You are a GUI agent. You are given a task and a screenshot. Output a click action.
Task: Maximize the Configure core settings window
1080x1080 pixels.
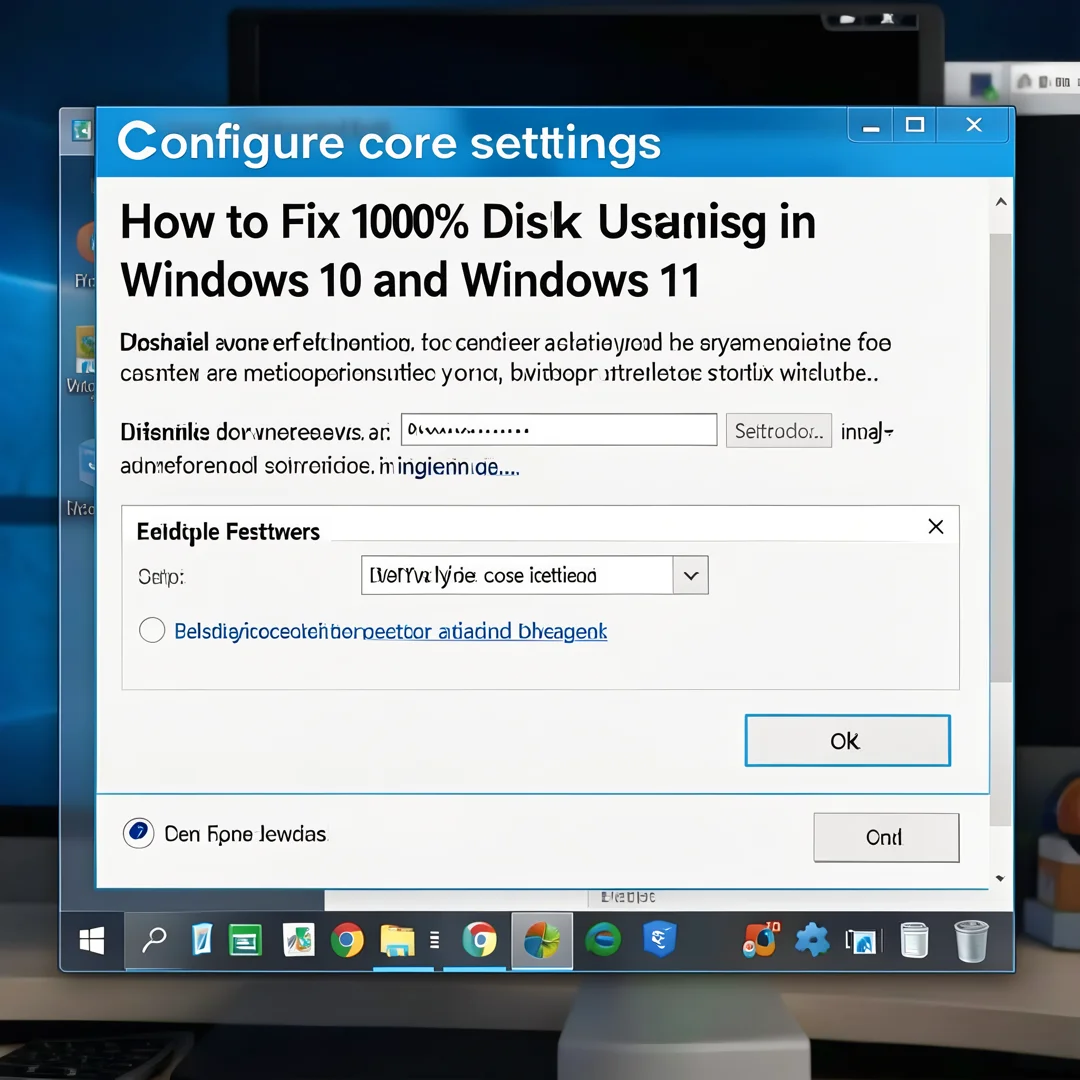[915, 125]
